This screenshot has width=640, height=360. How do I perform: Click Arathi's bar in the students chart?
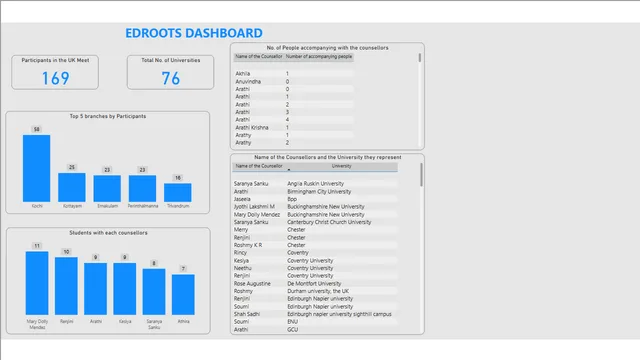(96, 289)
